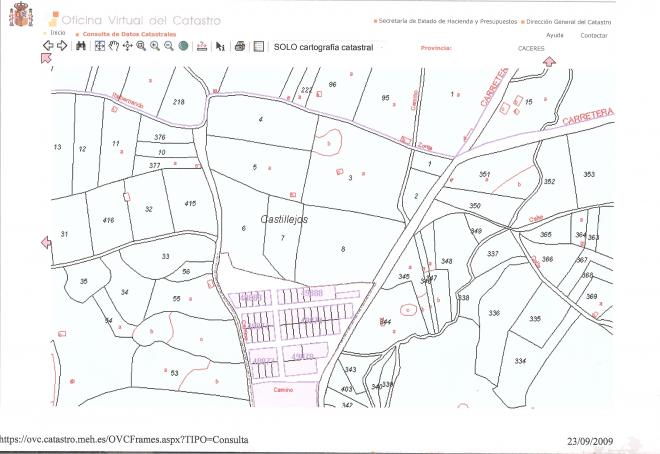Select Consulta de Datos Catastrales tab
The image size is (660, 454).
[x=121, y=34]
